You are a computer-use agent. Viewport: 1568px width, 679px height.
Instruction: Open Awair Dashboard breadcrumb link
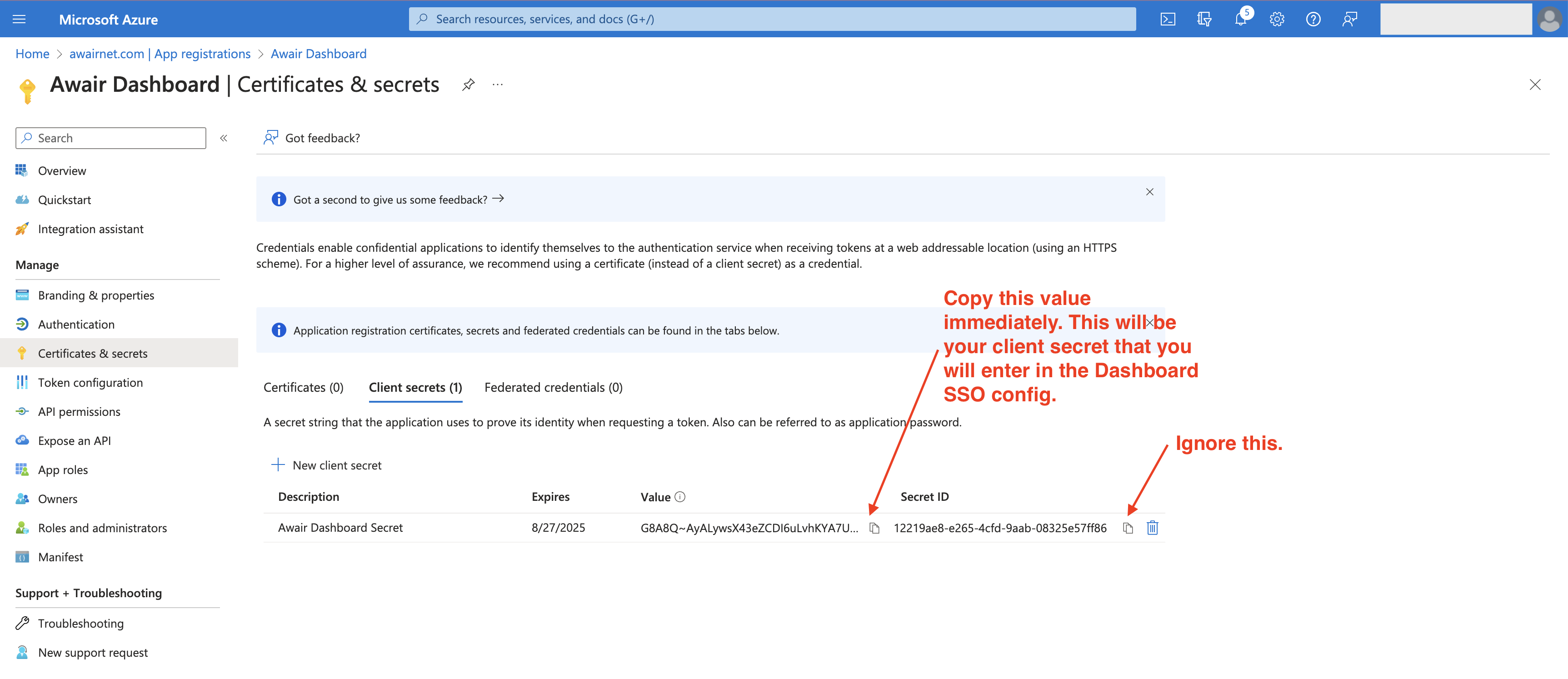(318, 54)
